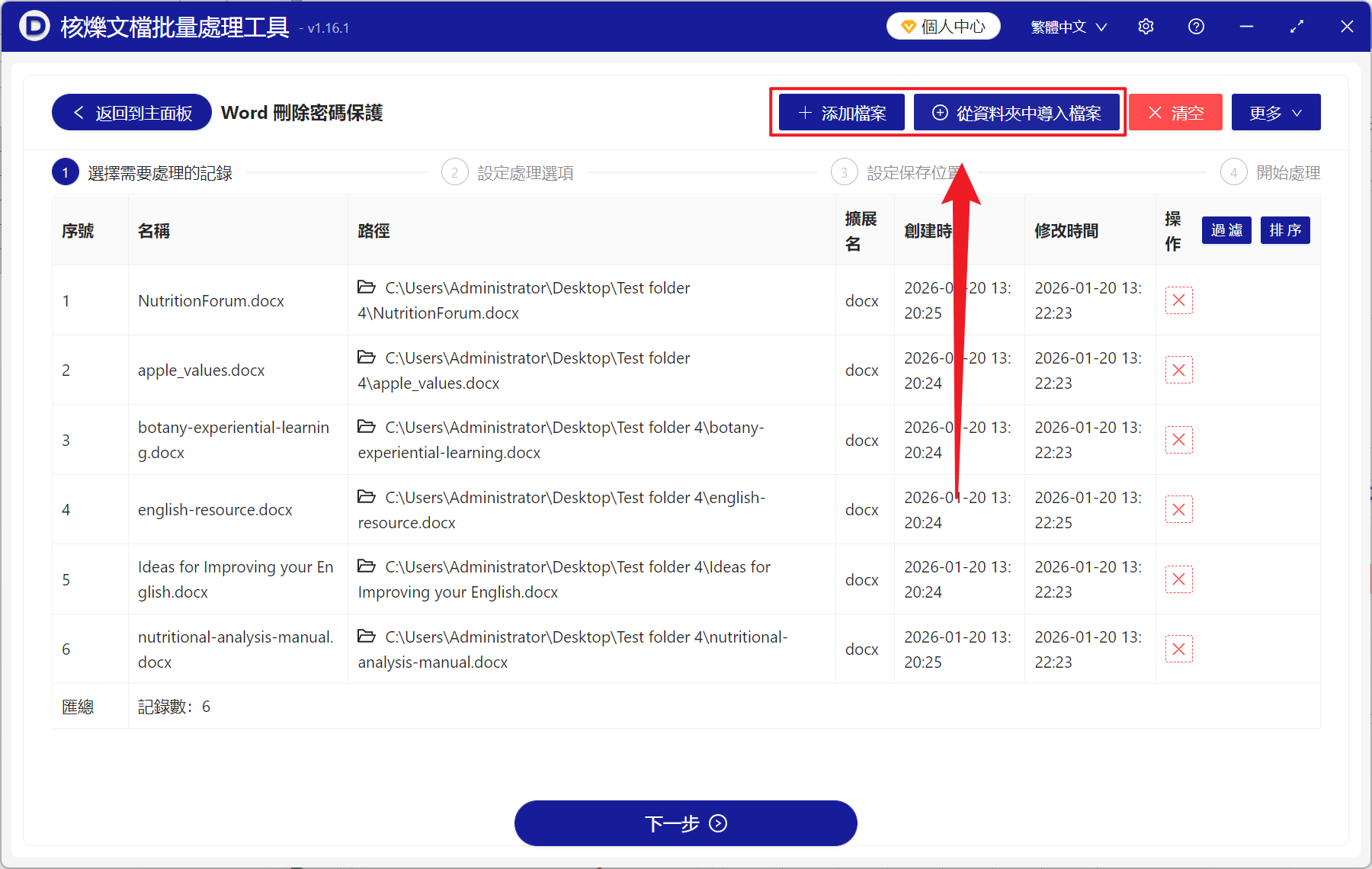The width and height of the screenshot is (1372, 869).
Task: Remove nutritional-analysis-manual.docx with its X icon
Action: 1178,649
